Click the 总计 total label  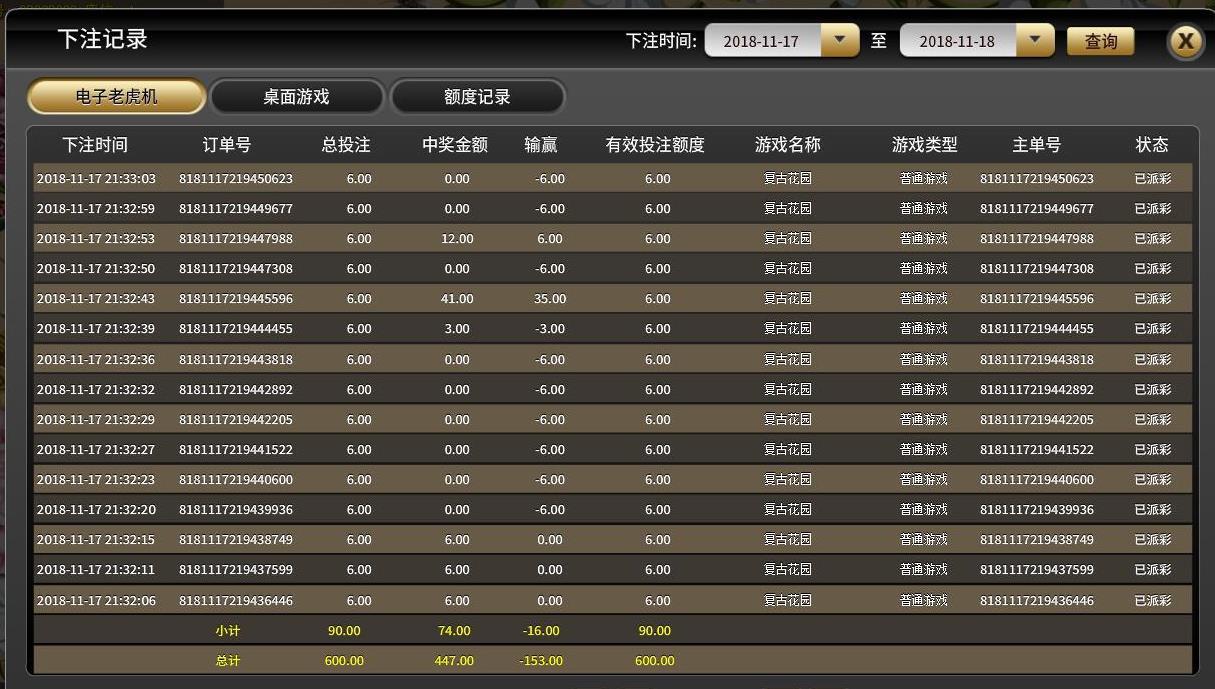pos(227,661)
